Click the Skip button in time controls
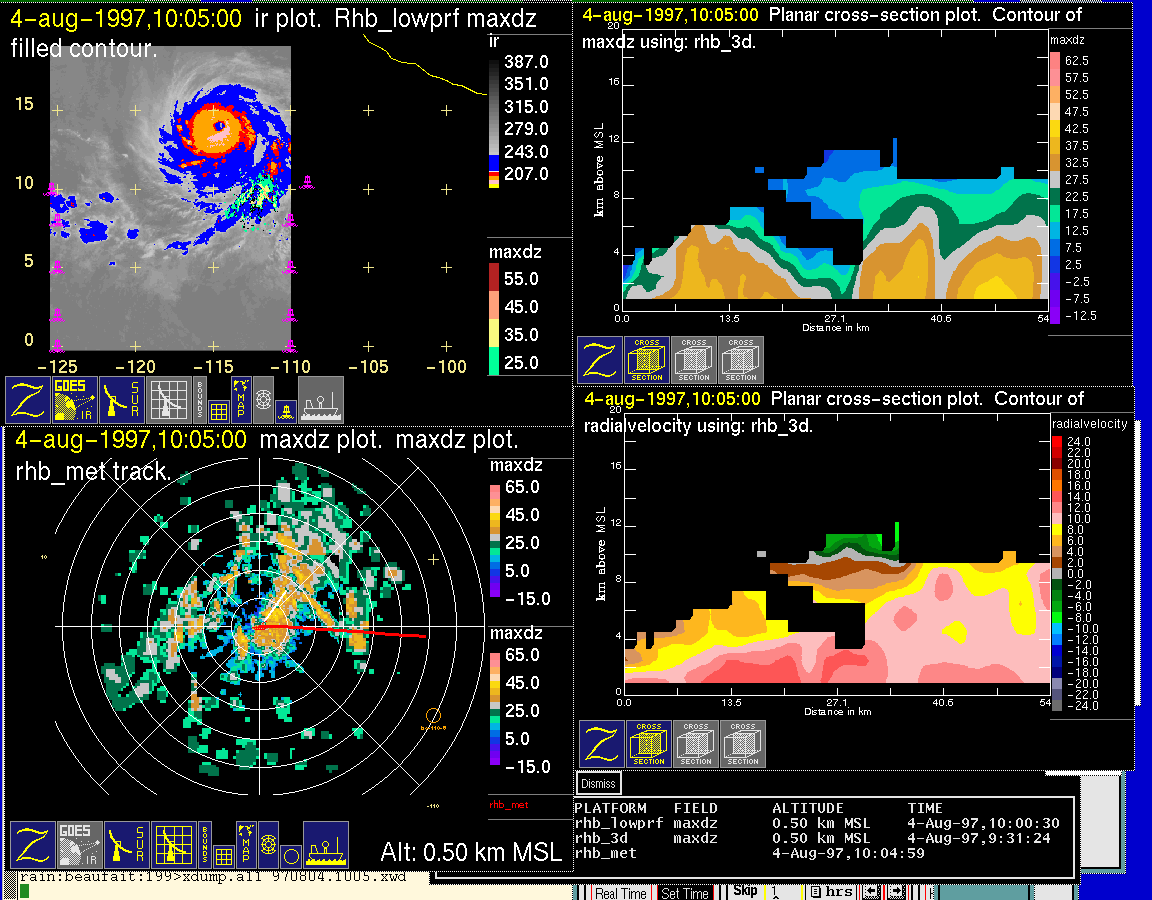Image resolution: width=1152 pixels, height=900 pixels. pyautogui.click(x=745, y=891)
